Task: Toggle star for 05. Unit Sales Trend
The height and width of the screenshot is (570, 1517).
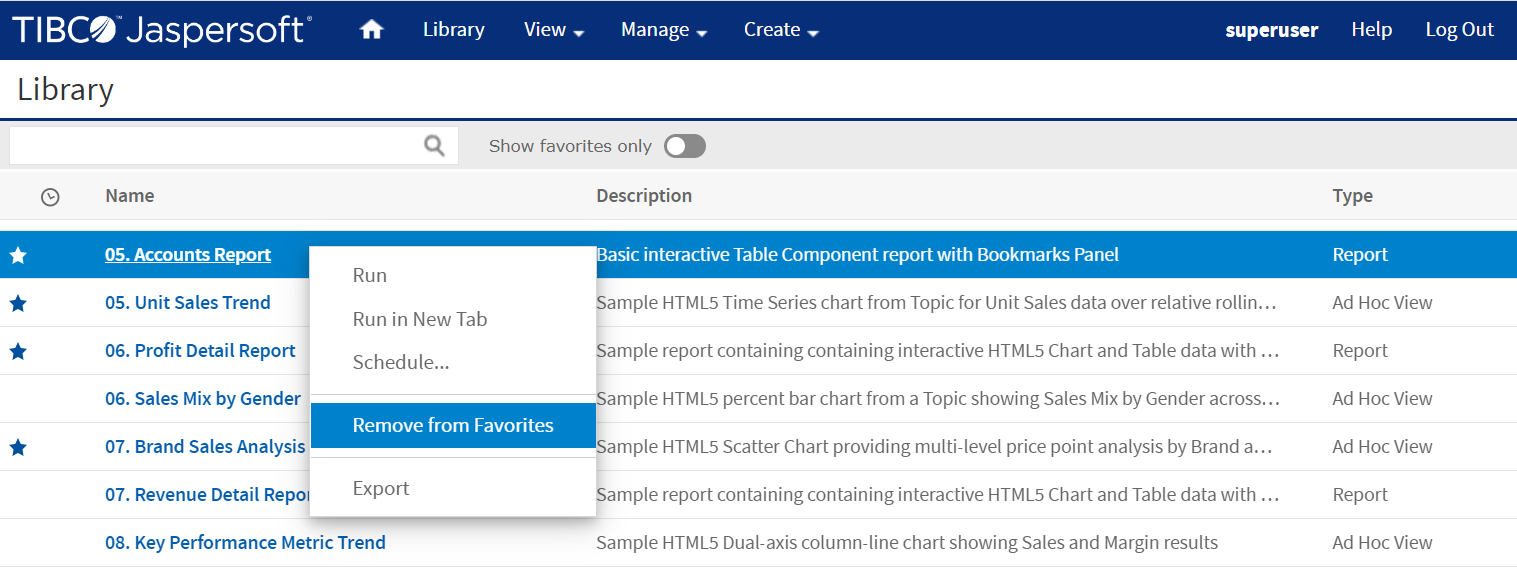Action: tap(18, 304)
